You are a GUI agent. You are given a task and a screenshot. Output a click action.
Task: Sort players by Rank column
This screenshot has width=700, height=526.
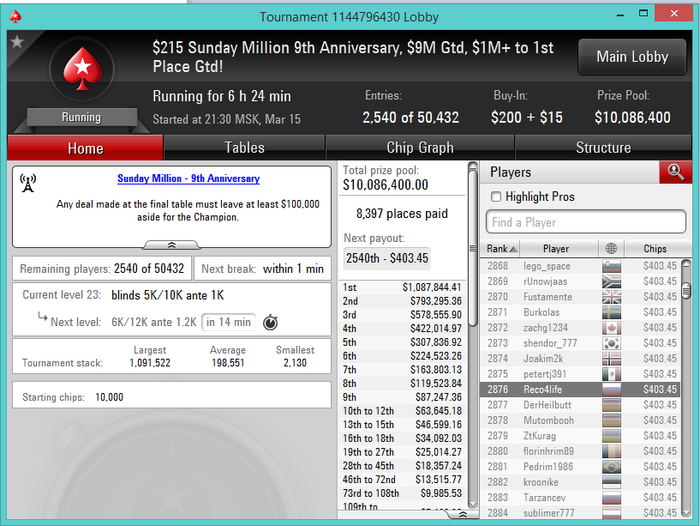500,248
